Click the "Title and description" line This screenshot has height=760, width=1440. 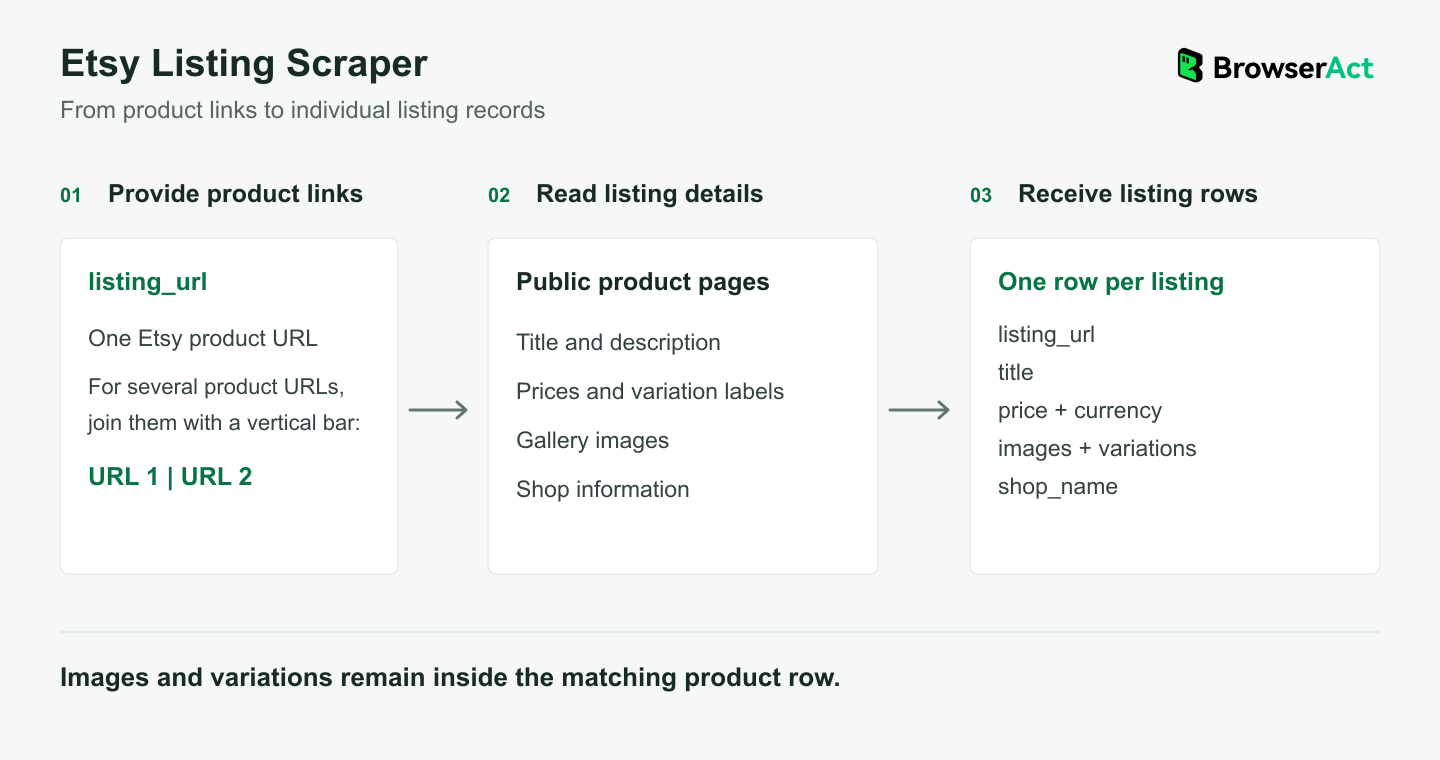click(618, 342)
